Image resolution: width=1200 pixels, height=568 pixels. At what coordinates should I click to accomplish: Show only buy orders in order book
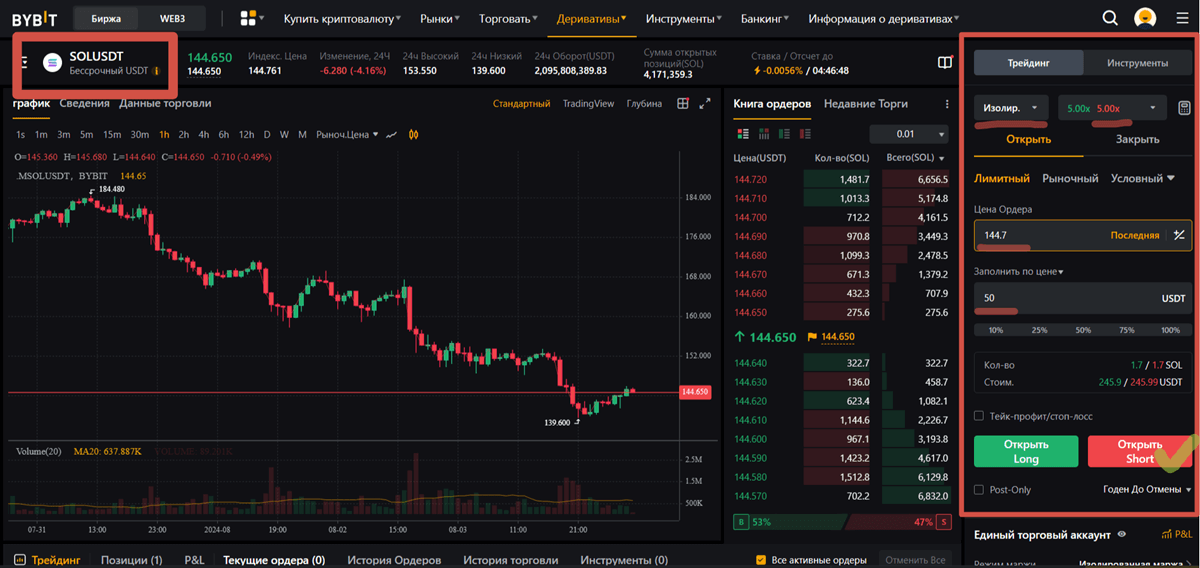[783, 134]
